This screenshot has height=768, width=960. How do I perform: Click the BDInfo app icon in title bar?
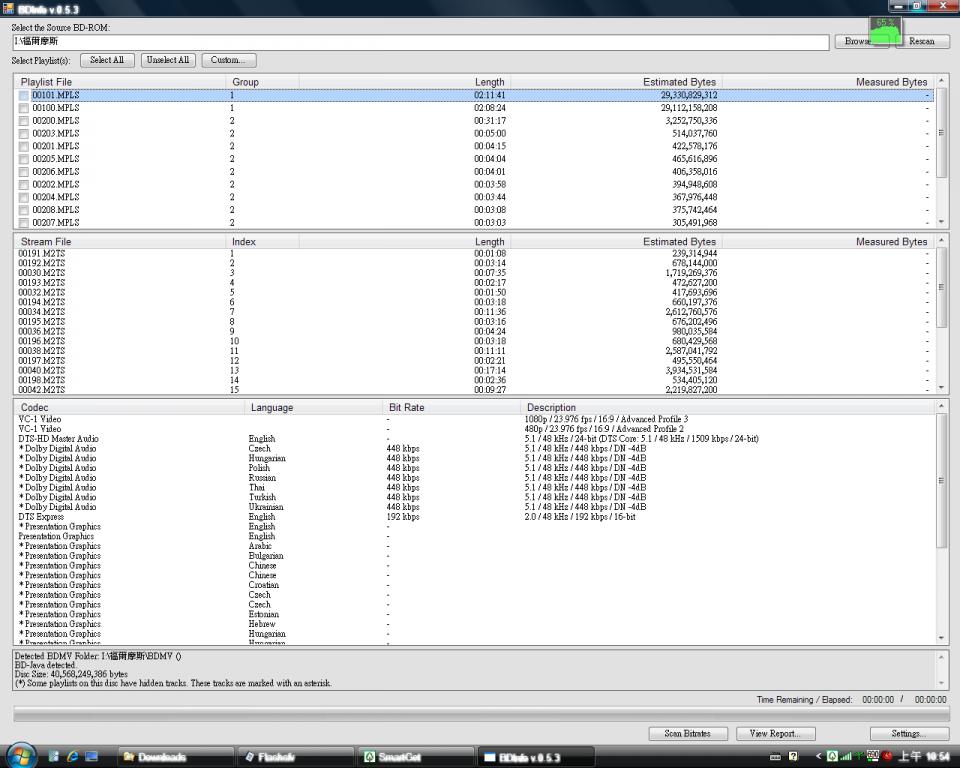click(8, 8)
